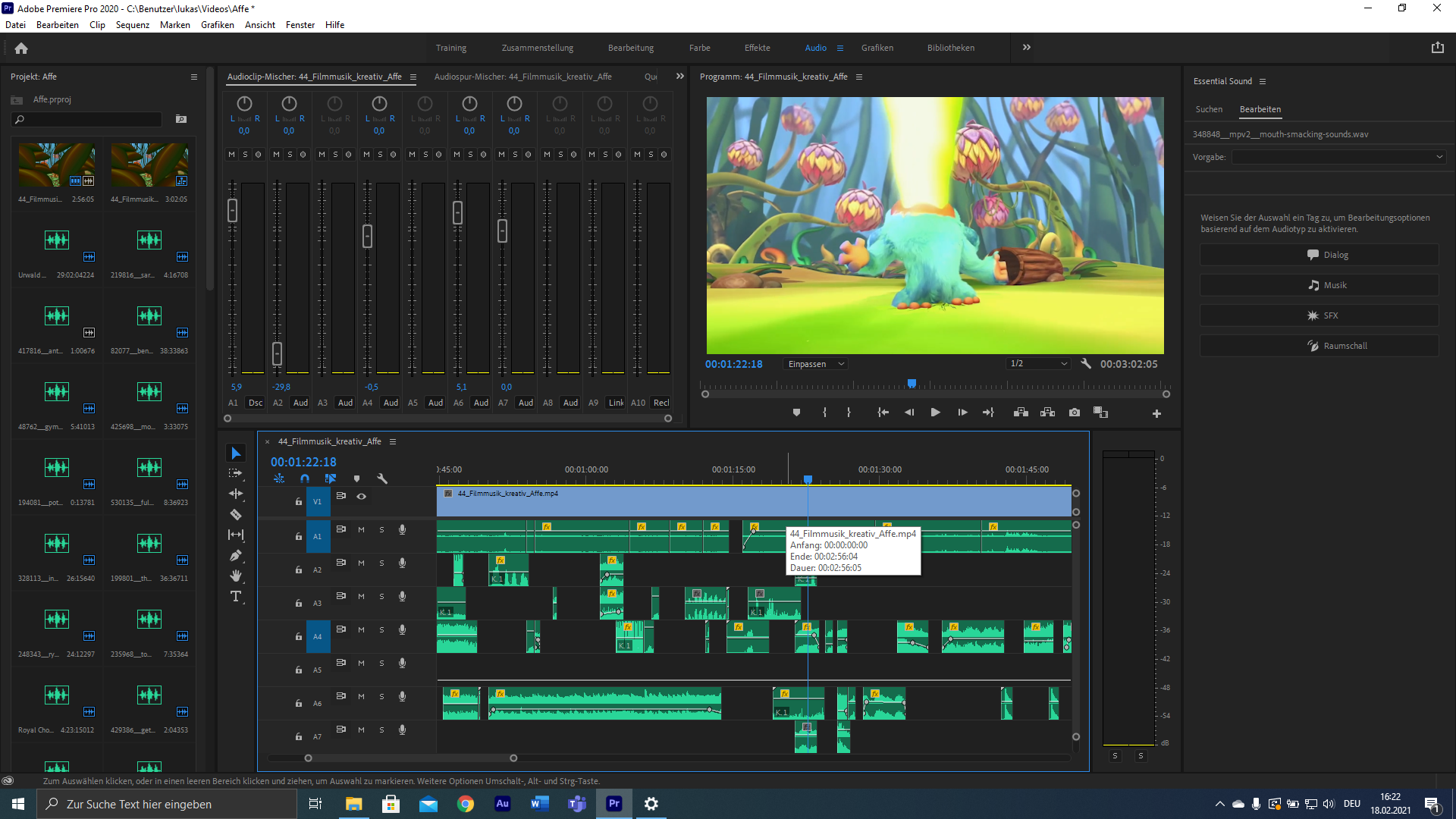Click the export share icon top right
This screenshot has height=819, width=1456.
click(1437, 48)
